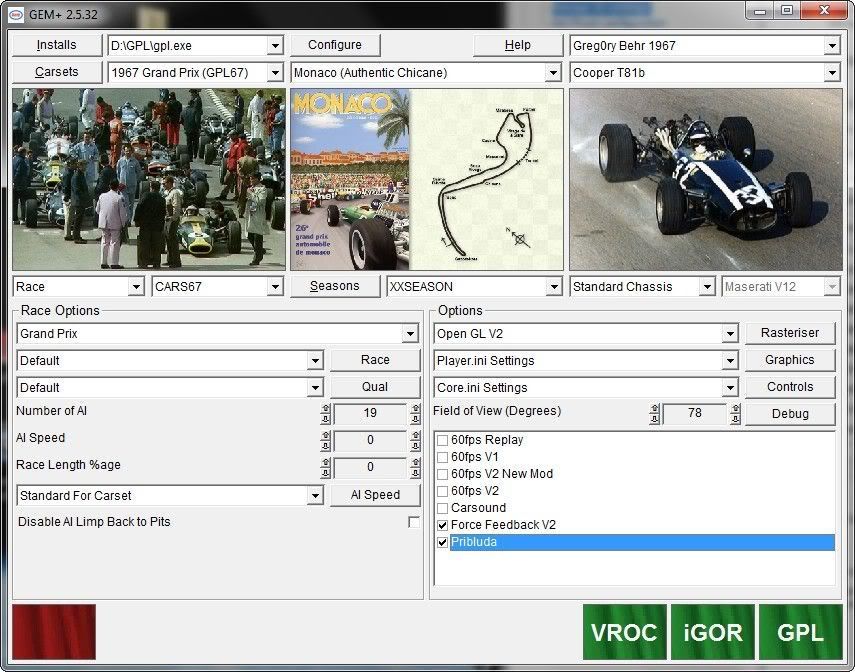Open the Carsets manager button
This screenshot has height=672, width=855.
[57, 72]
